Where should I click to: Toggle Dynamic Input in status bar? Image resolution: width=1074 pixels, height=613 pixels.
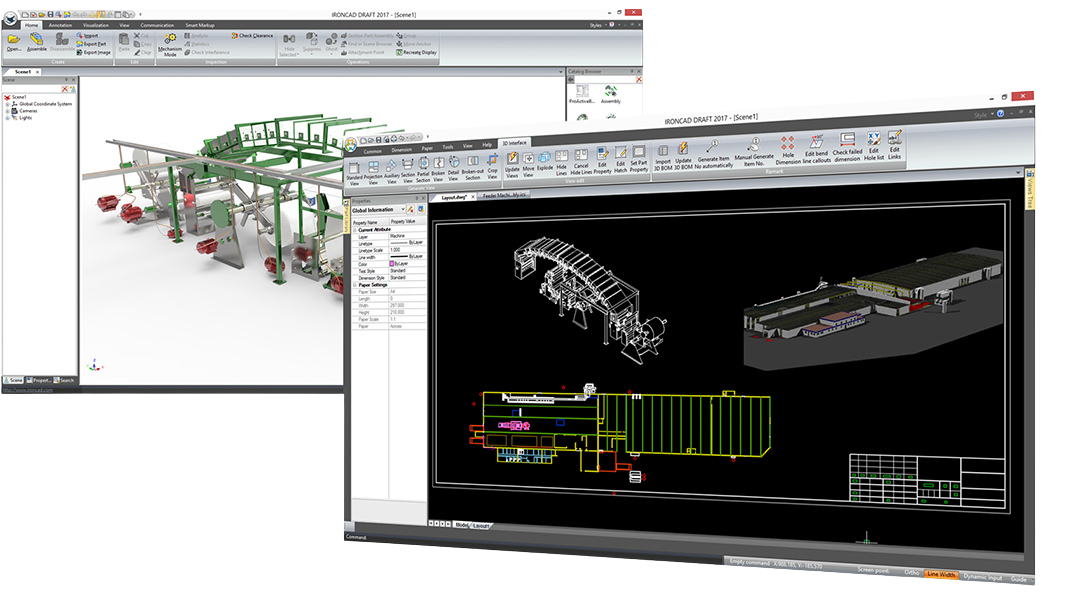(982, 577)
